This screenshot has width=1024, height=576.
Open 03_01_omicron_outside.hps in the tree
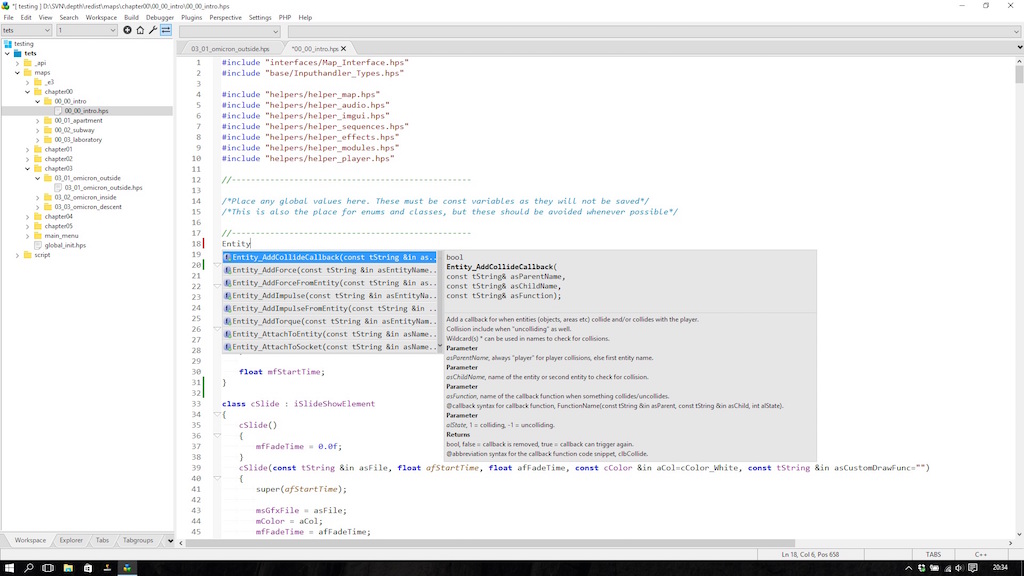[x=103, y=188]
